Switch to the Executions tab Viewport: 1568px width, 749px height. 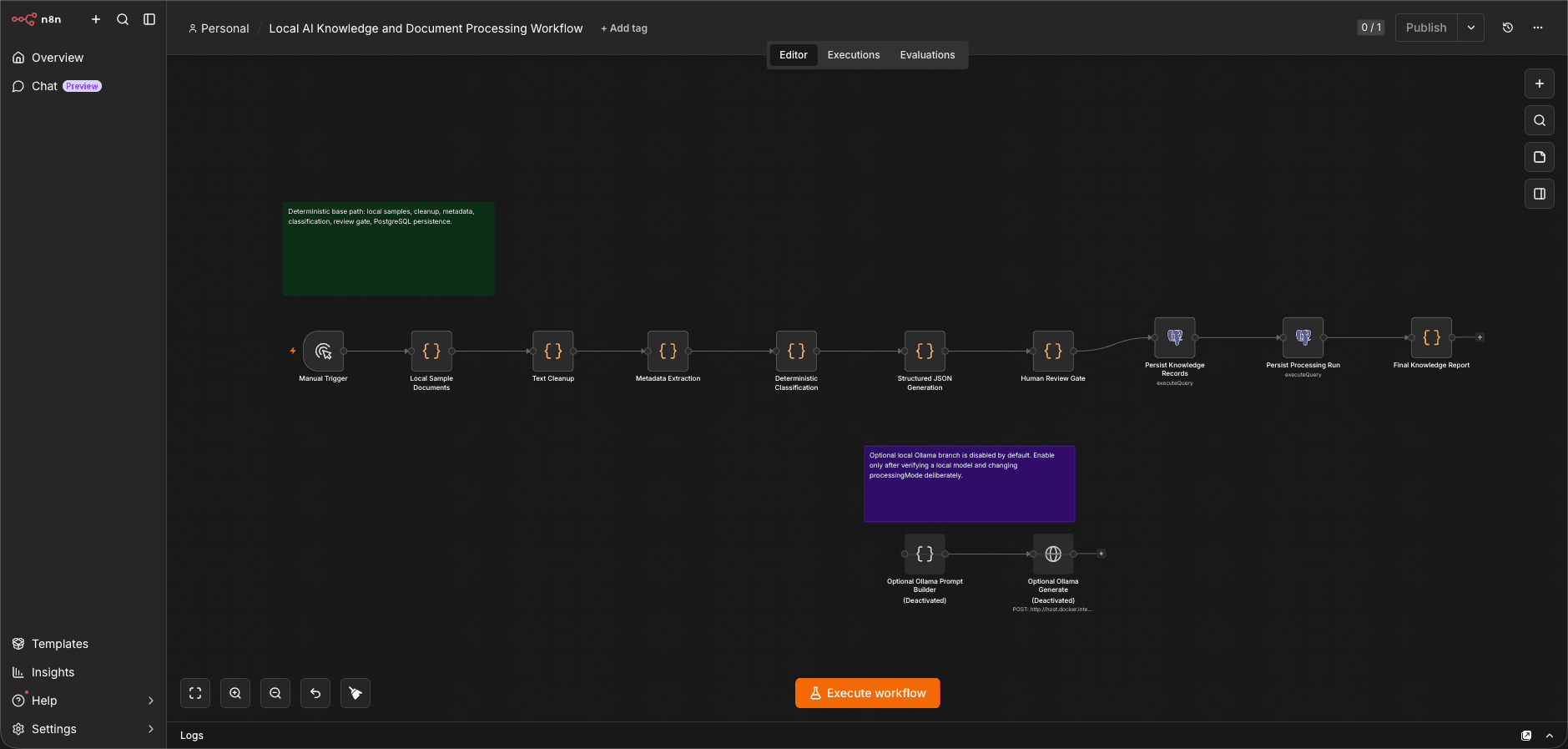[854, 55]
